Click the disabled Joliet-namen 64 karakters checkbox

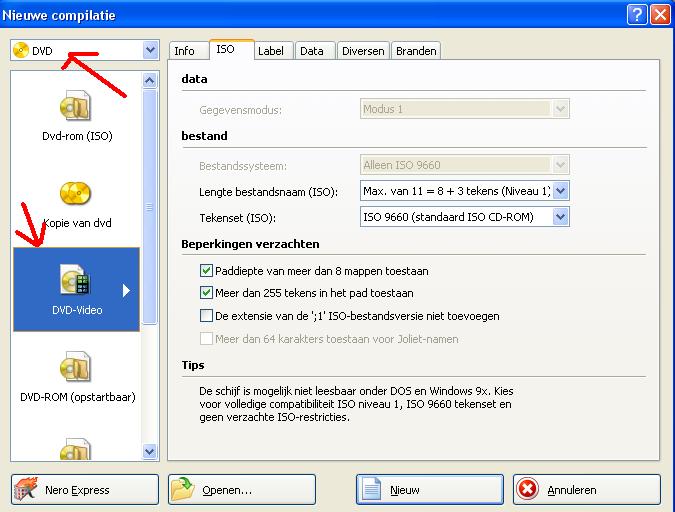[206, 338]
